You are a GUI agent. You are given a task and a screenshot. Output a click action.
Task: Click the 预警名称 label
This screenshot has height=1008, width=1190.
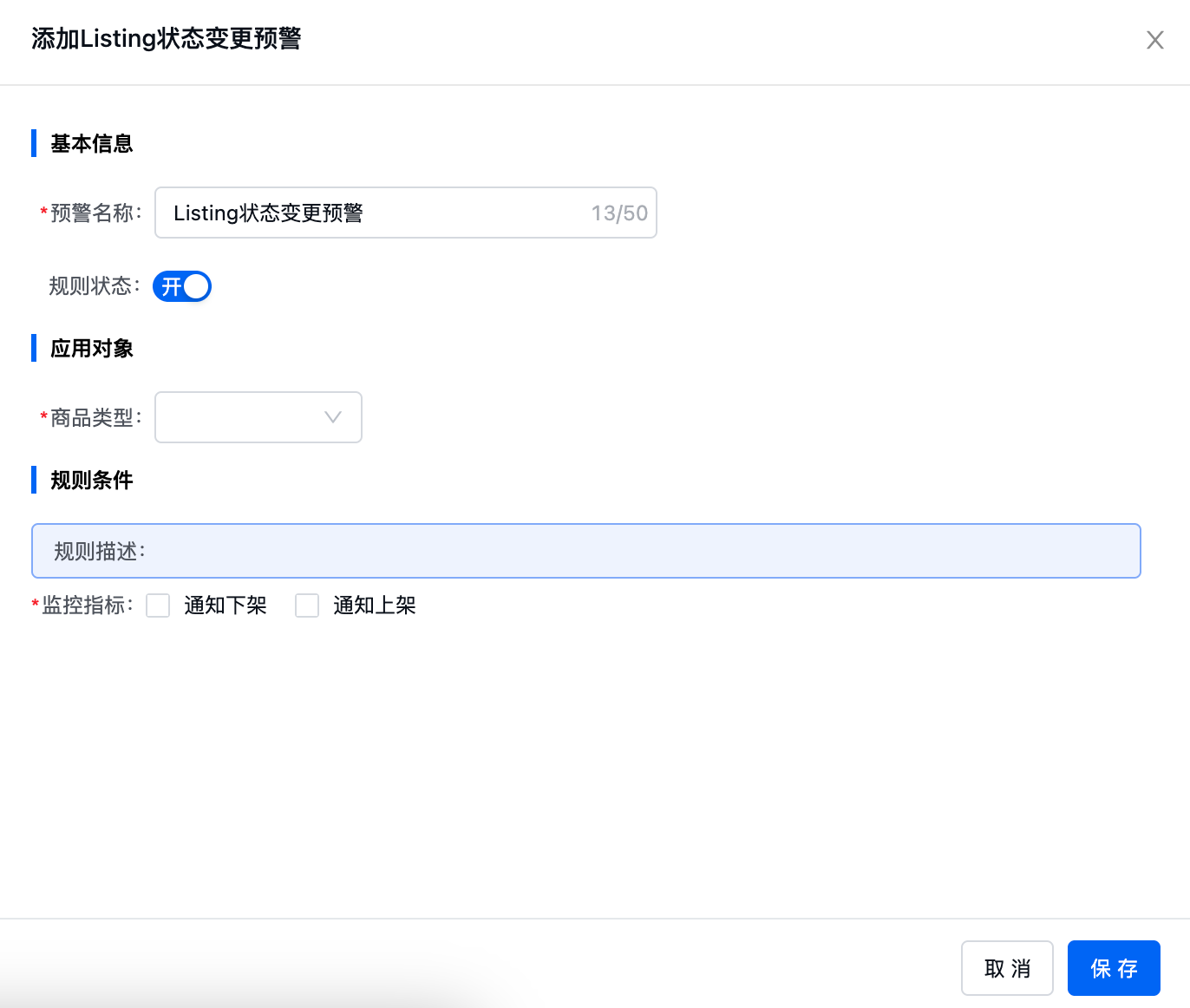click(x=95, y=213)
